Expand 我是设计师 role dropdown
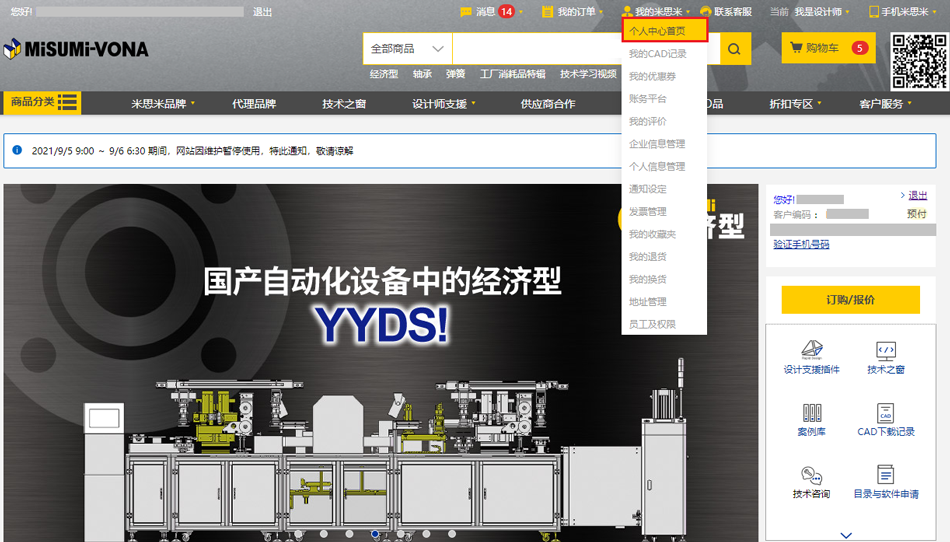 822,12
